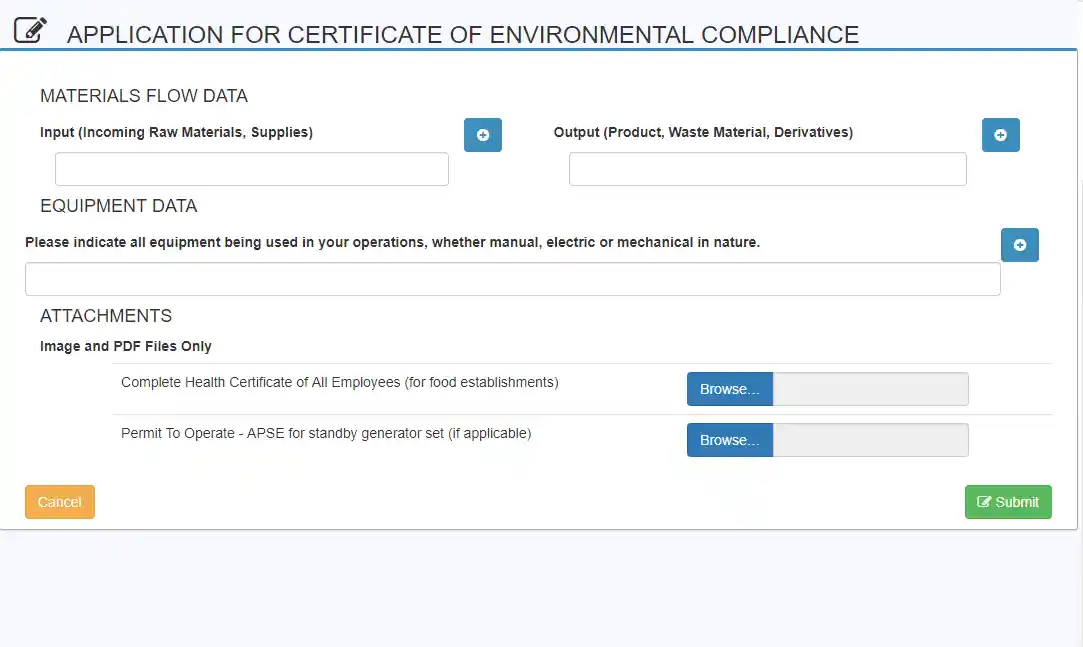Screen dimensions: 1083x647
Task: Click the 'Output (Product, Waste Material, Derivatives)' label
Action: 703,132
